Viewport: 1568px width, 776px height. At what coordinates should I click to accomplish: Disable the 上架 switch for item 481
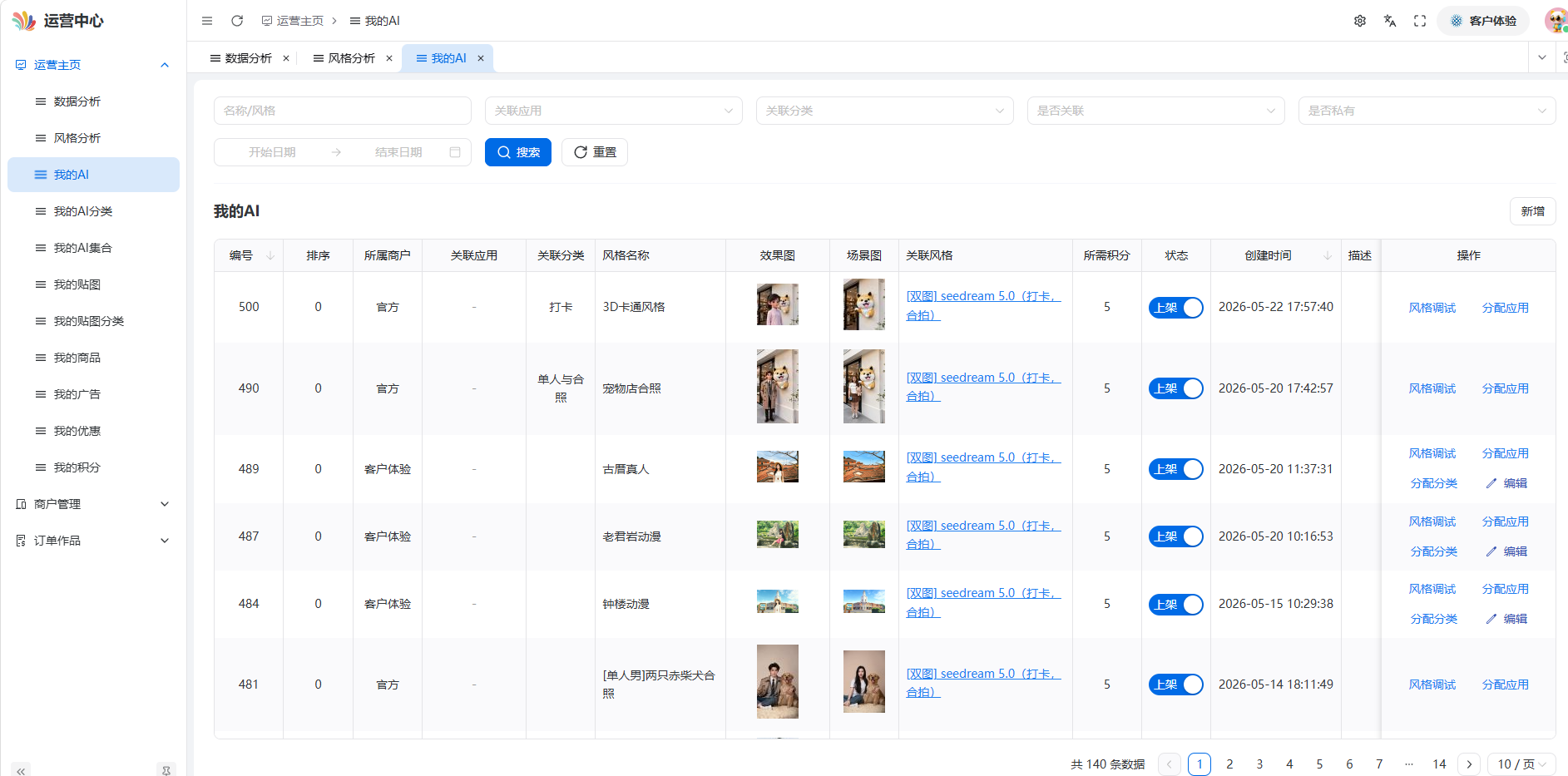coord(1176,685)
